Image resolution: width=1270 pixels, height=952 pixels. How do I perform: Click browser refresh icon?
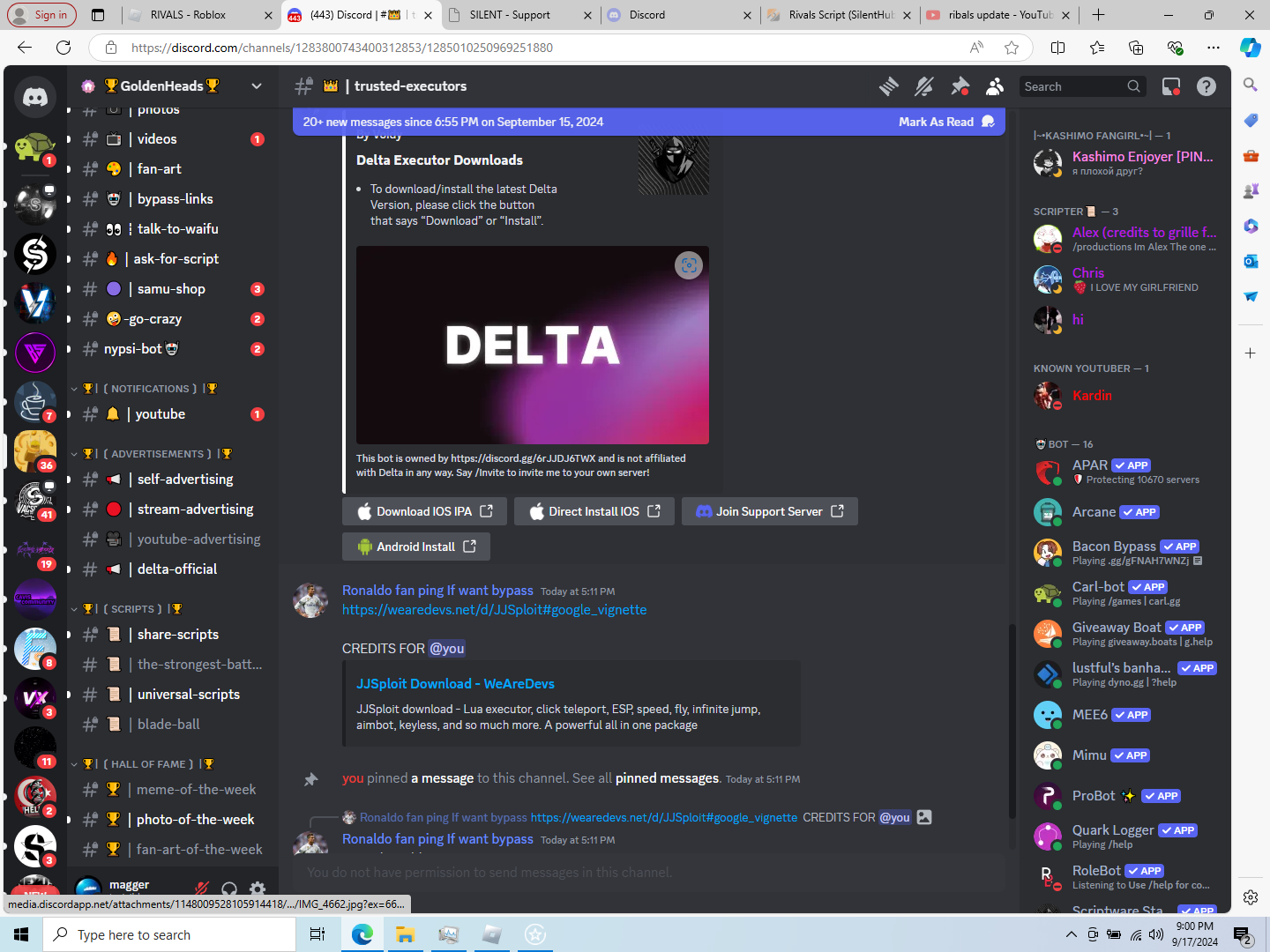(63, 48)
